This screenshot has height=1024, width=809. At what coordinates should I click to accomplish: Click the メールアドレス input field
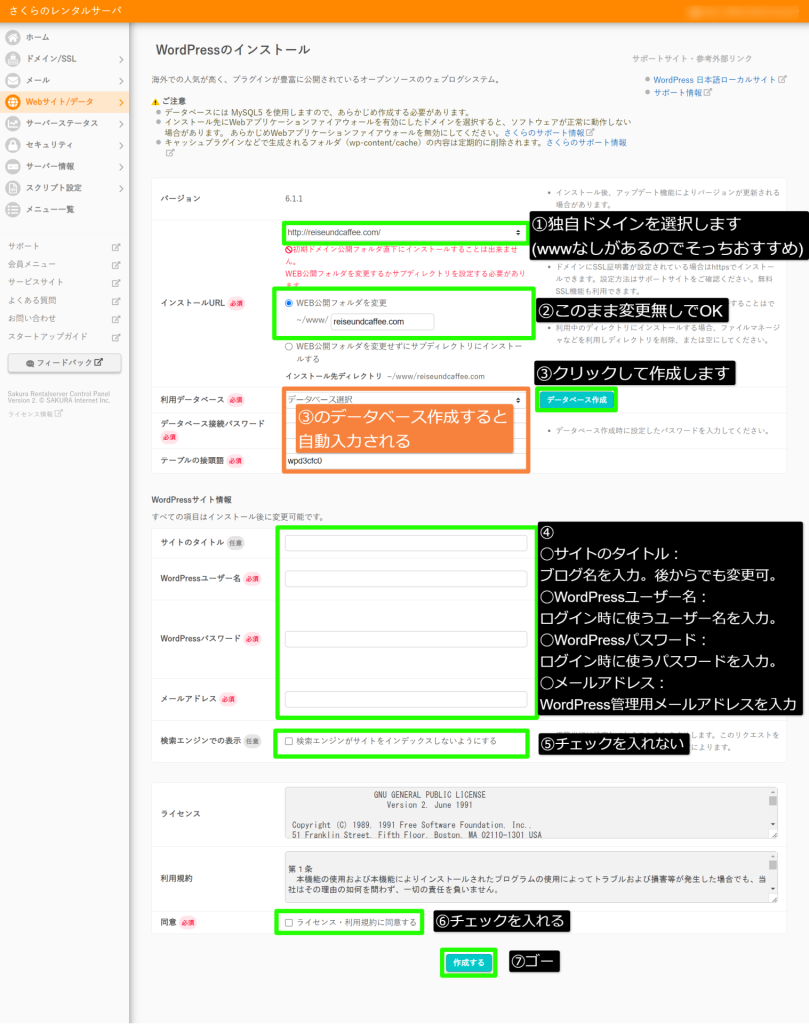(x=405, y=699)
